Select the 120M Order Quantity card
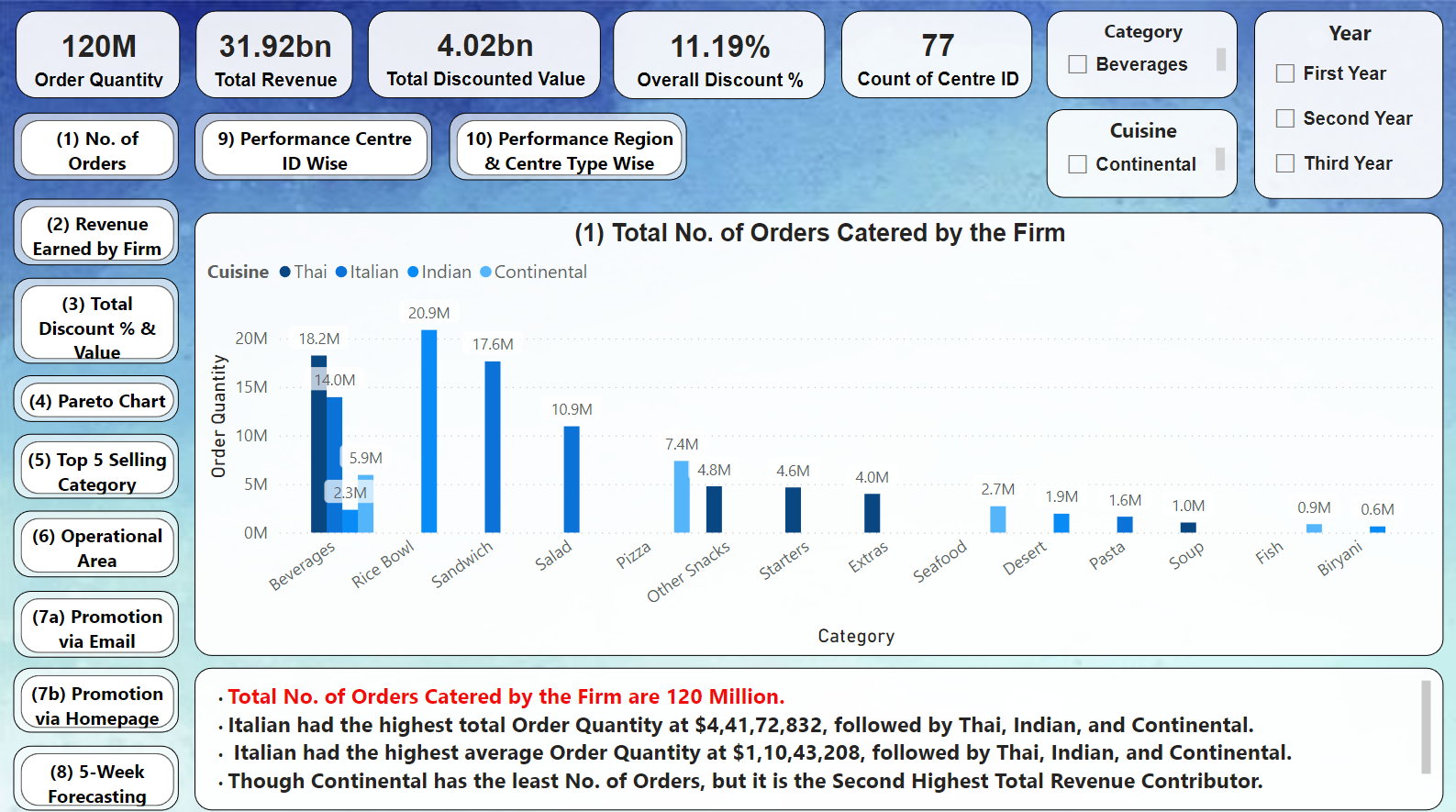Image resolution: width=1456 pixels, height=812 pixels. [x=98, y=55]
